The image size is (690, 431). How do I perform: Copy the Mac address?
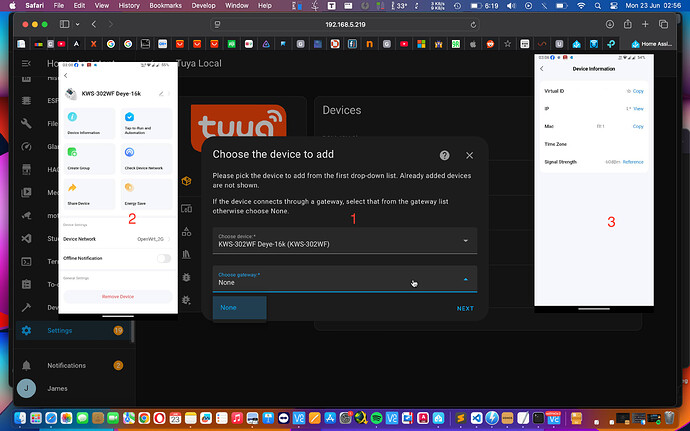pos(637,126)
